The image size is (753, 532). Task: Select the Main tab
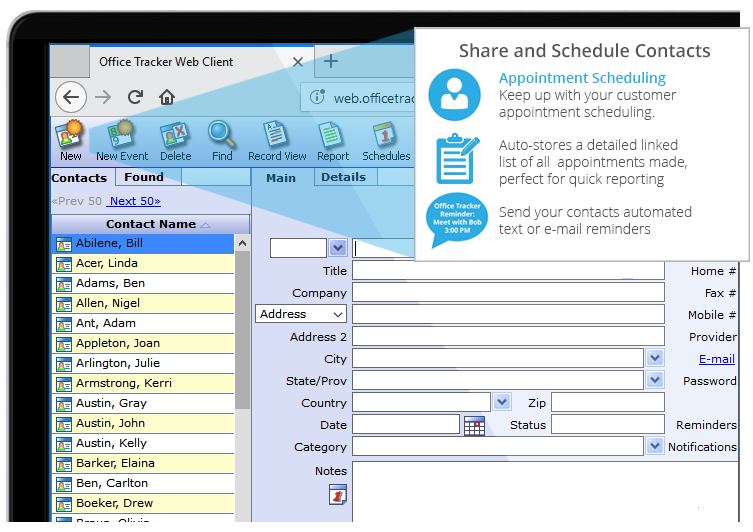281,178
